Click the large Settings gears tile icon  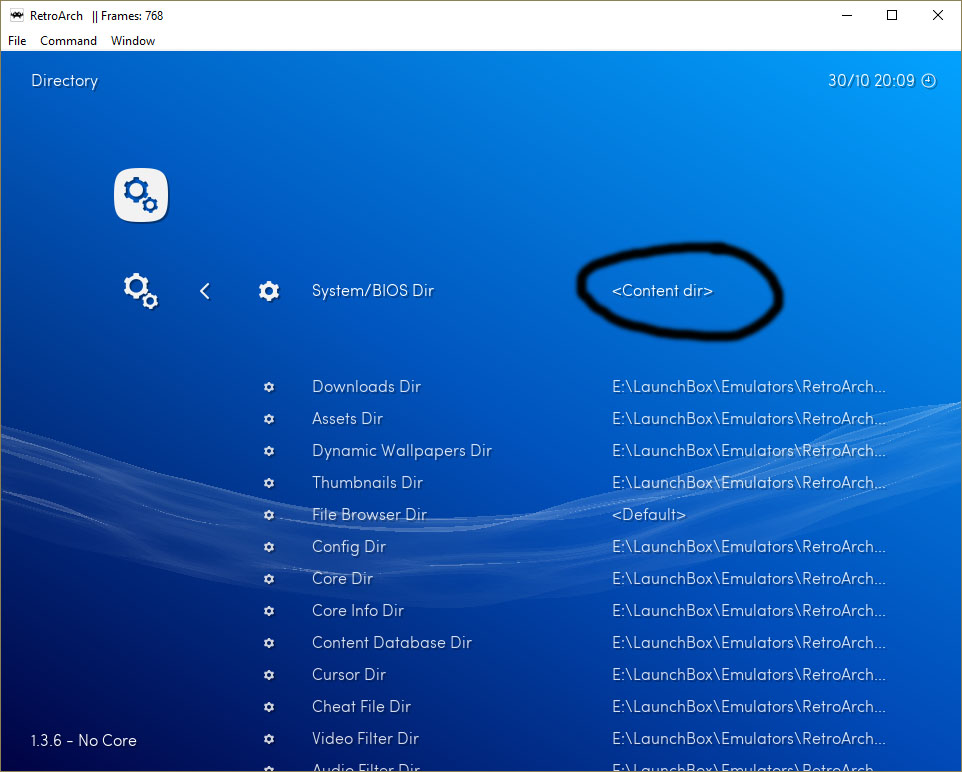(140, 195)
